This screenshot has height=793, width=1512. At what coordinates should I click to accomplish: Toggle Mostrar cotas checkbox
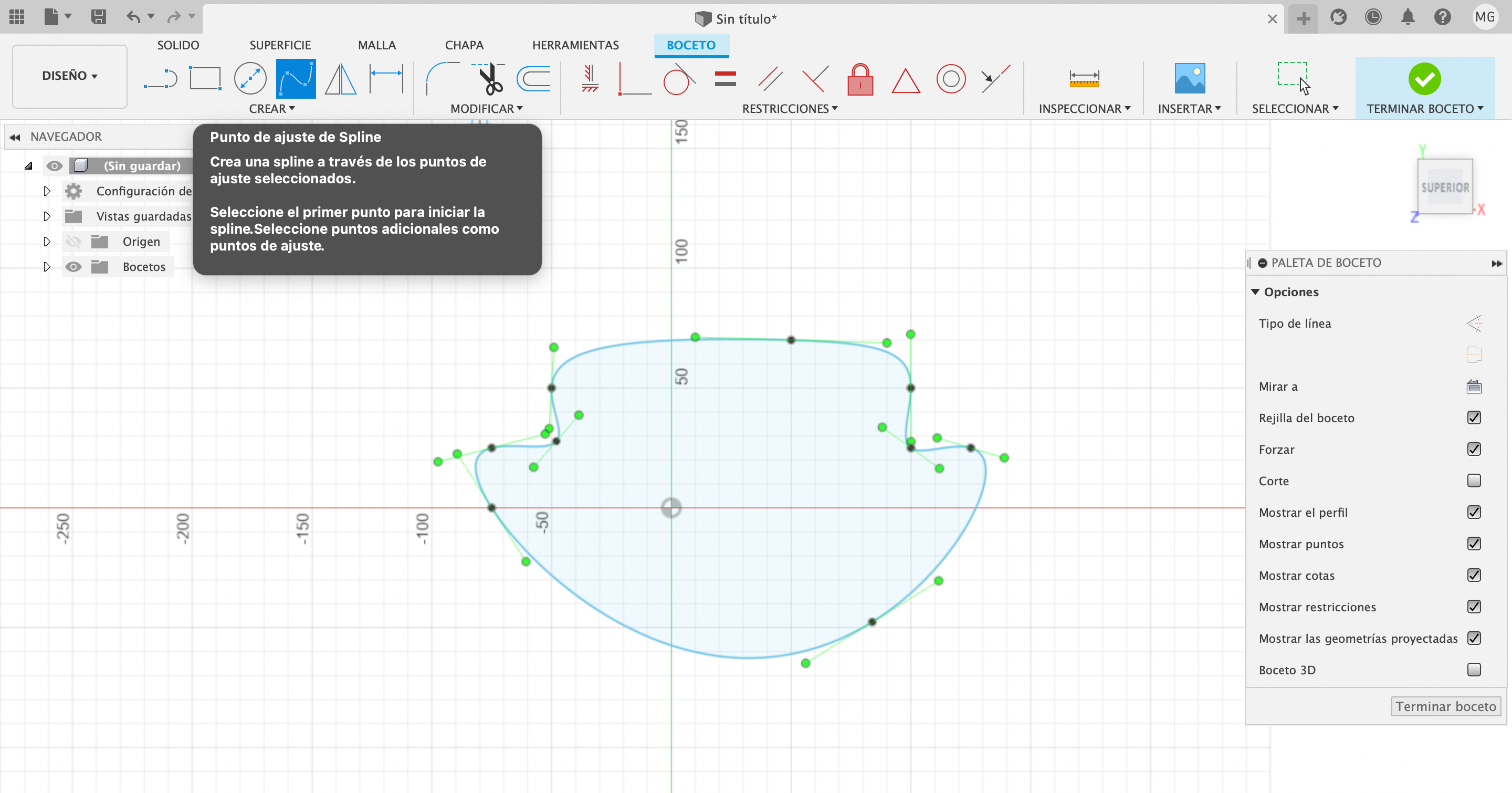[1474, 575]
